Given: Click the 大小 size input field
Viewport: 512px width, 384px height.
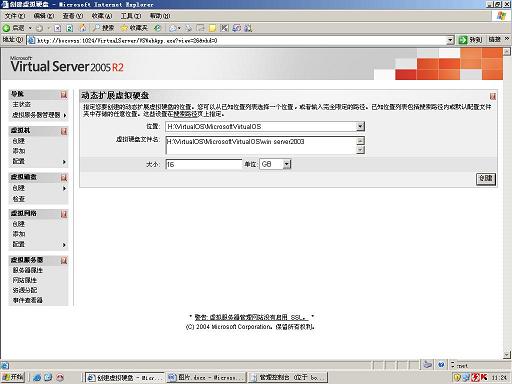Looking at the screenshot, I should (x=203, y=164).
